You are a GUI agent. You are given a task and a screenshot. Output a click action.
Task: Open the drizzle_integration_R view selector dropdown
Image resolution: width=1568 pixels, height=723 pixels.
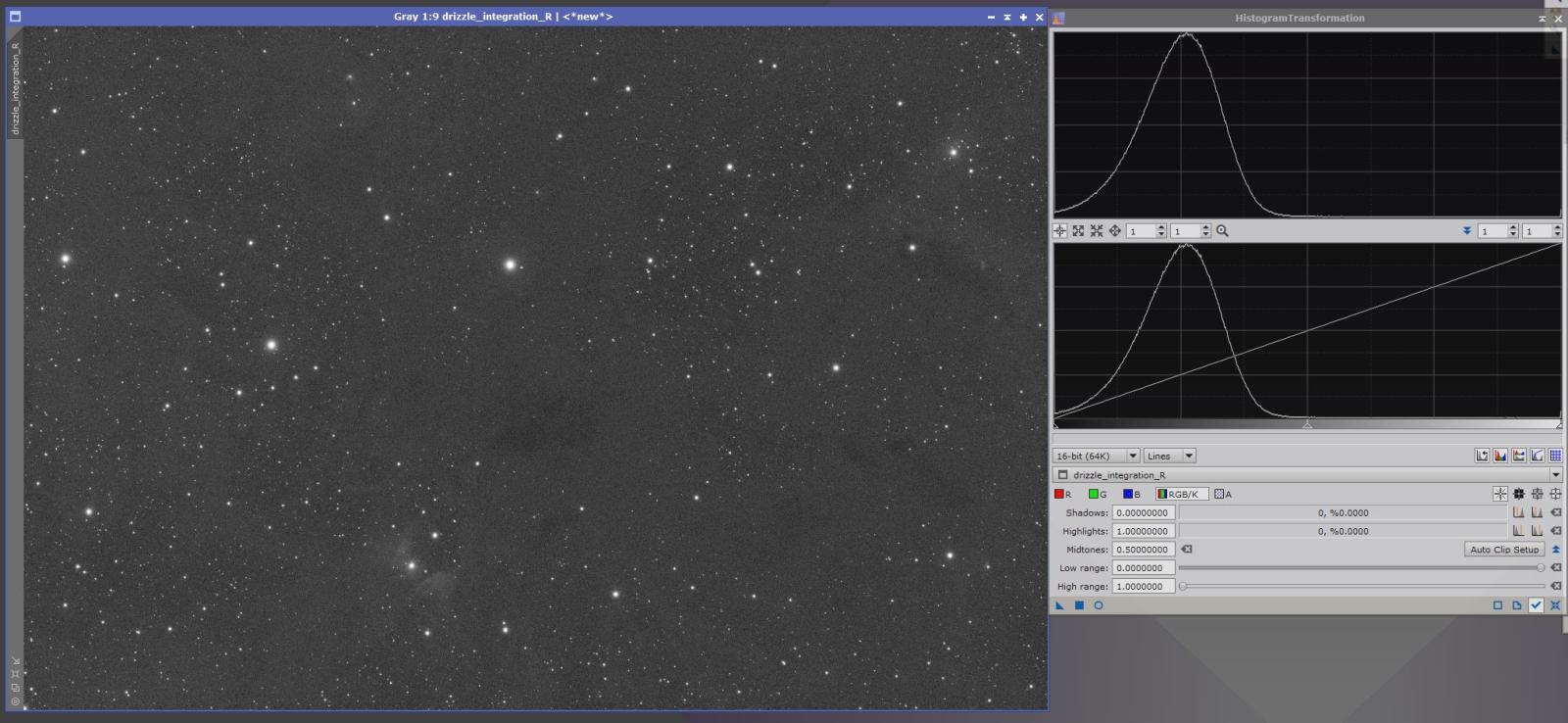(x=1307, y=475)
